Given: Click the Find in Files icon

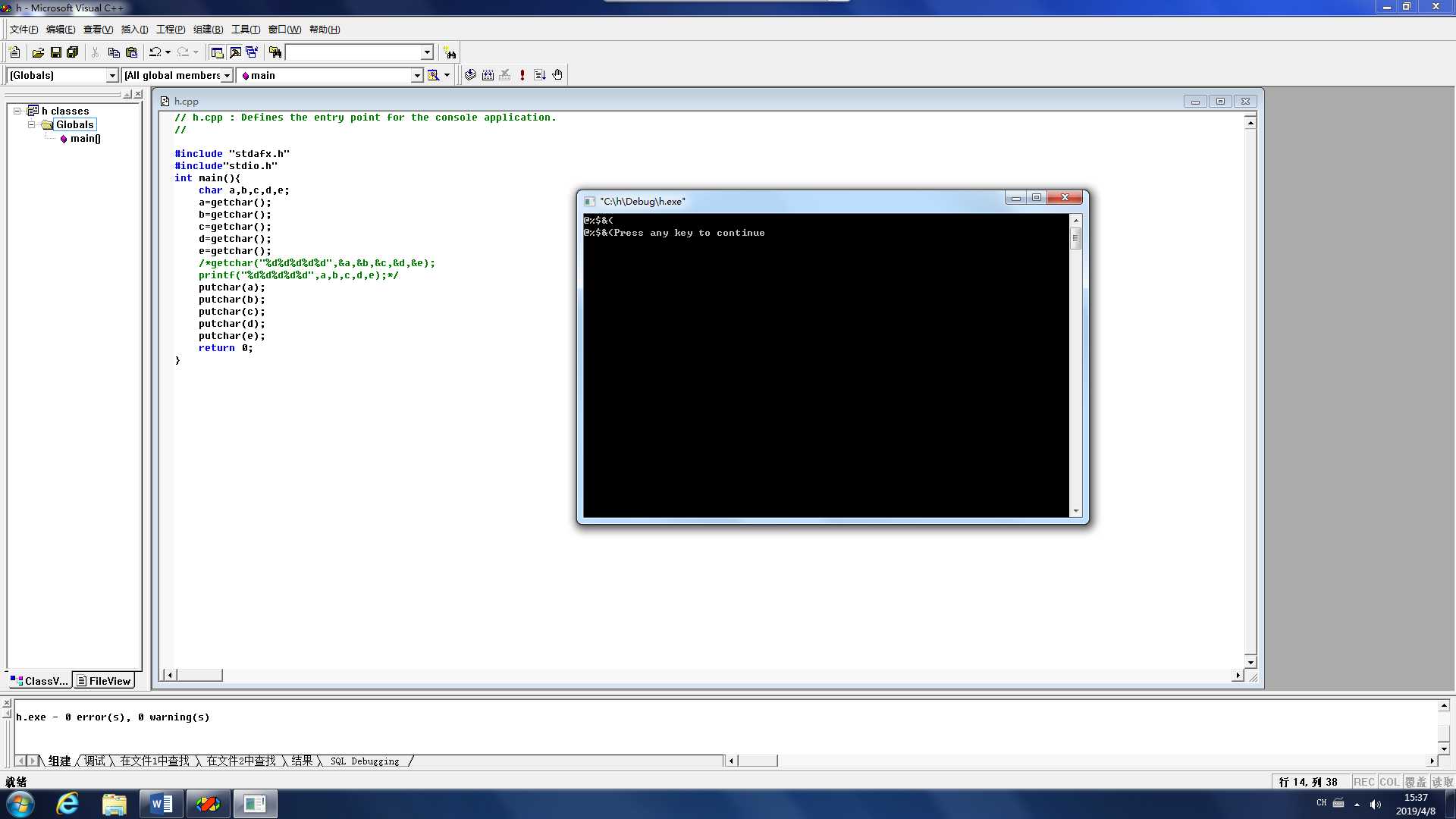Looking at the screenshot, I should click(275, 52).
